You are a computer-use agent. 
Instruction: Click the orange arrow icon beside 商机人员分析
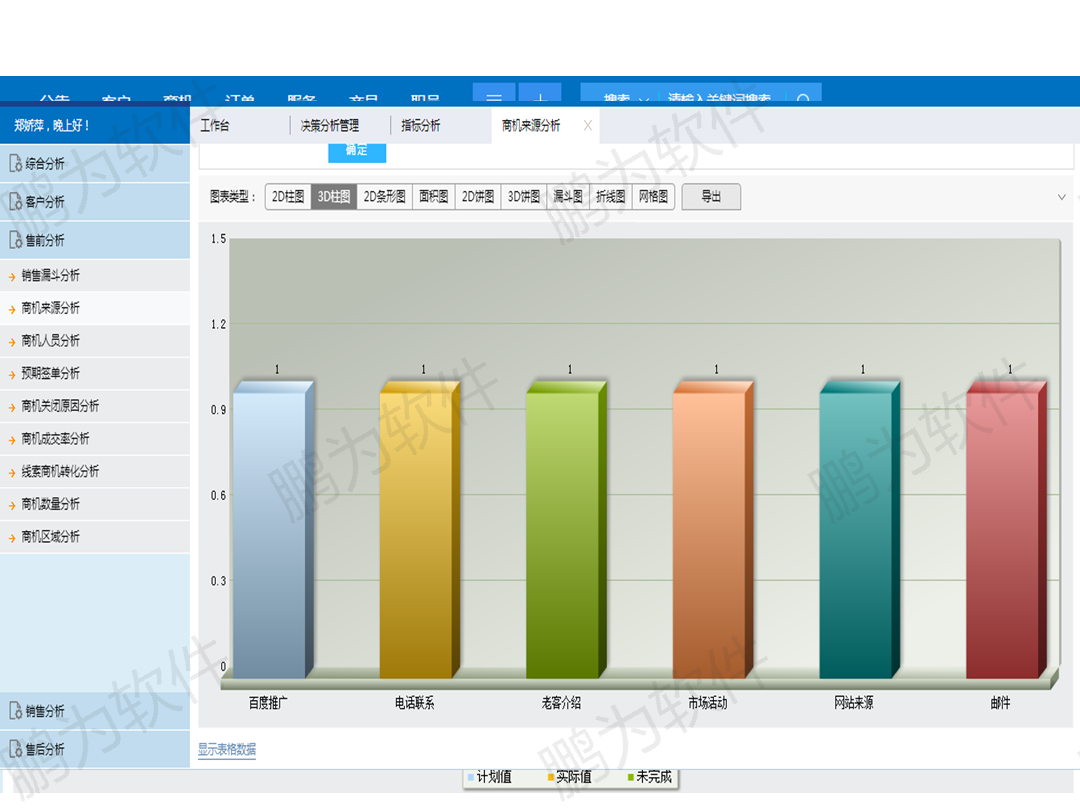(x=12, y=342)
